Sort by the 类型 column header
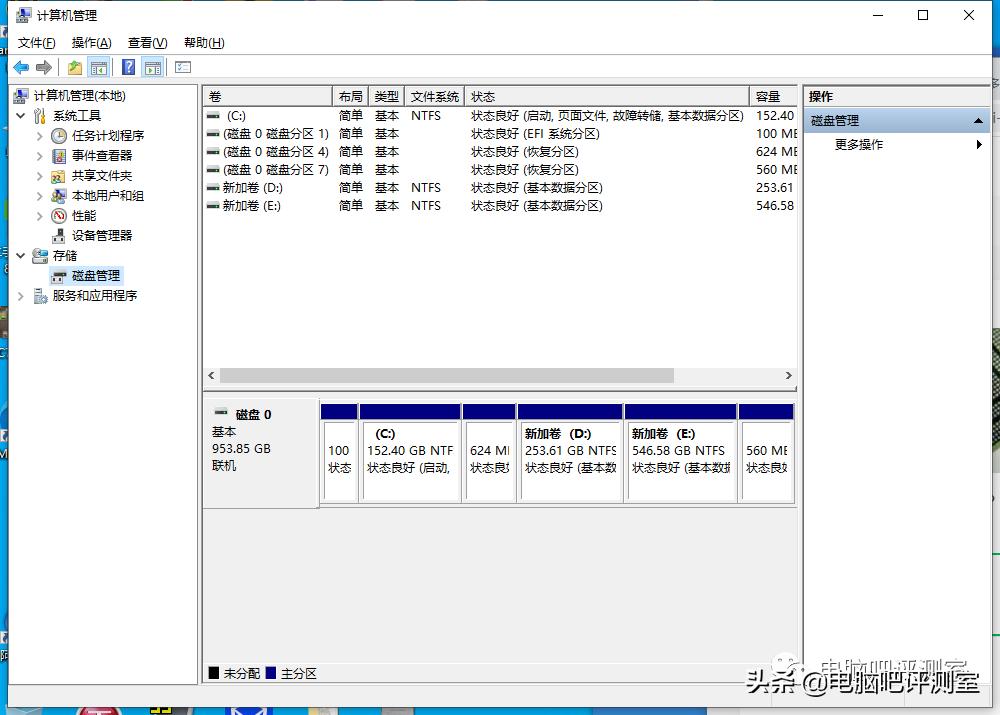 (x=386, y=96)
